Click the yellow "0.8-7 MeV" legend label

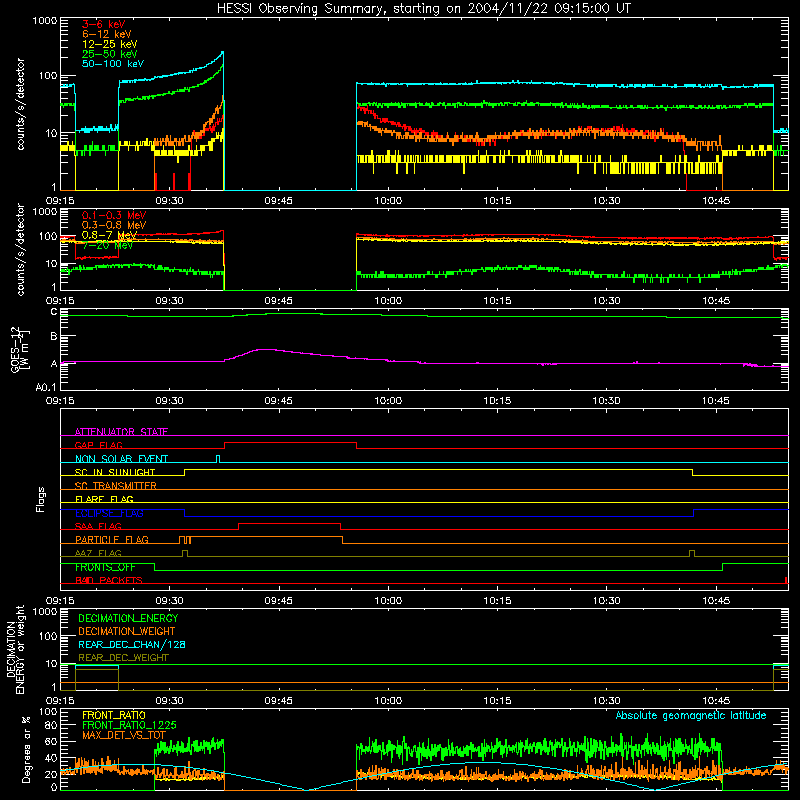click(x=110, y=235)
